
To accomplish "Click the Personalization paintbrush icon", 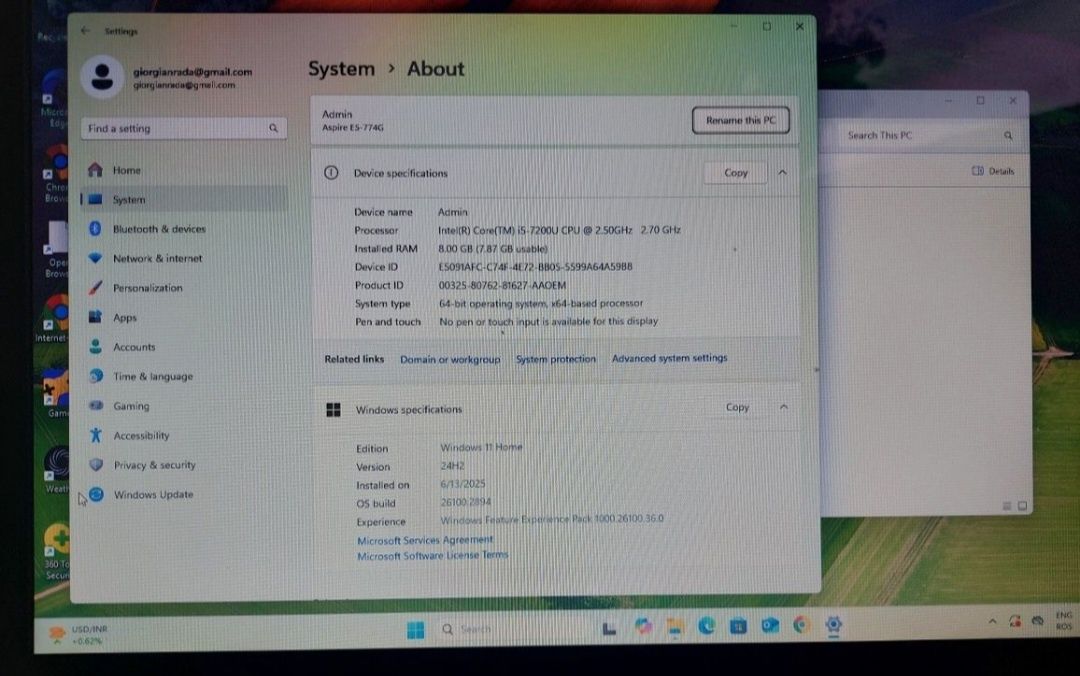I will (96, 287).
